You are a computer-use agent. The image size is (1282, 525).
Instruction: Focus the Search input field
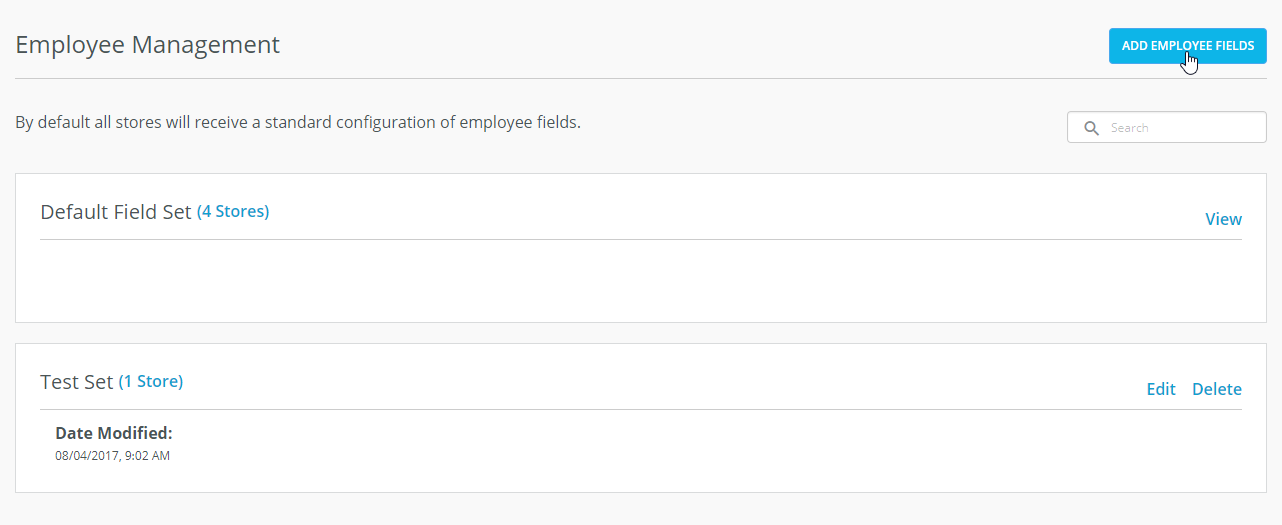(x=1167, y=127)
